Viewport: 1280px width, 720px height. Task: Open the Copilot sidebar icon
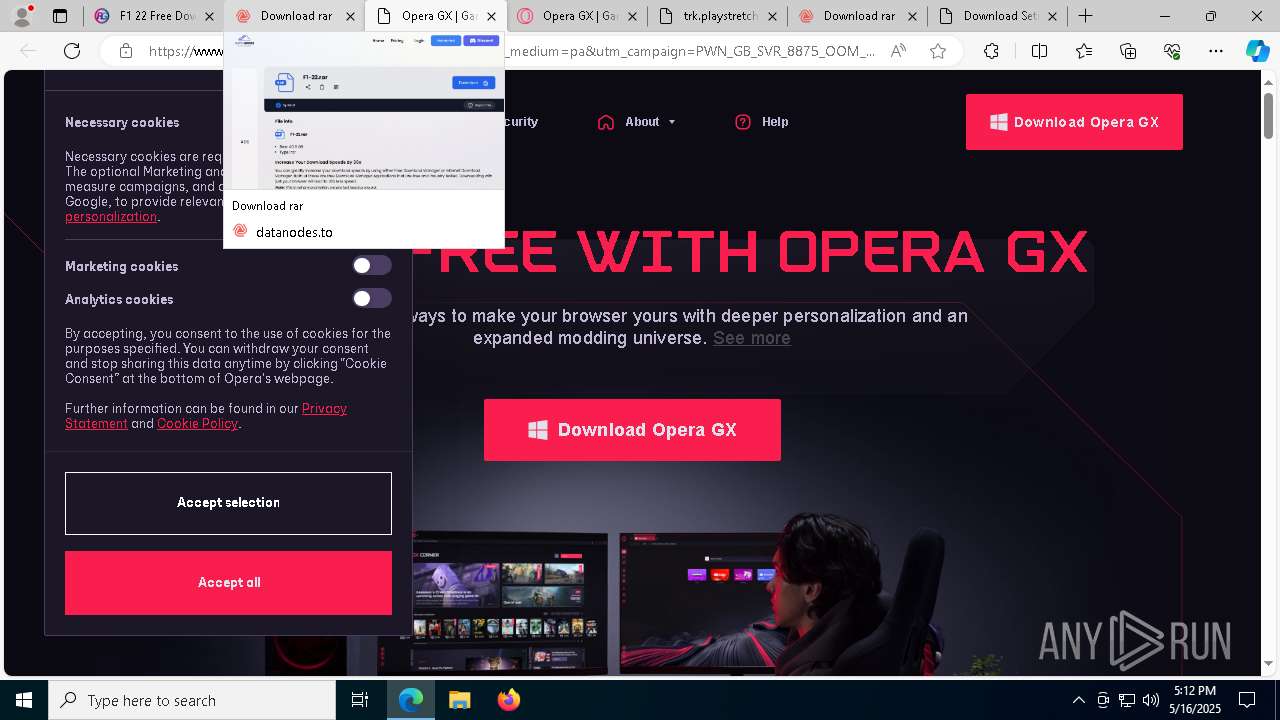pos(1258,51)
